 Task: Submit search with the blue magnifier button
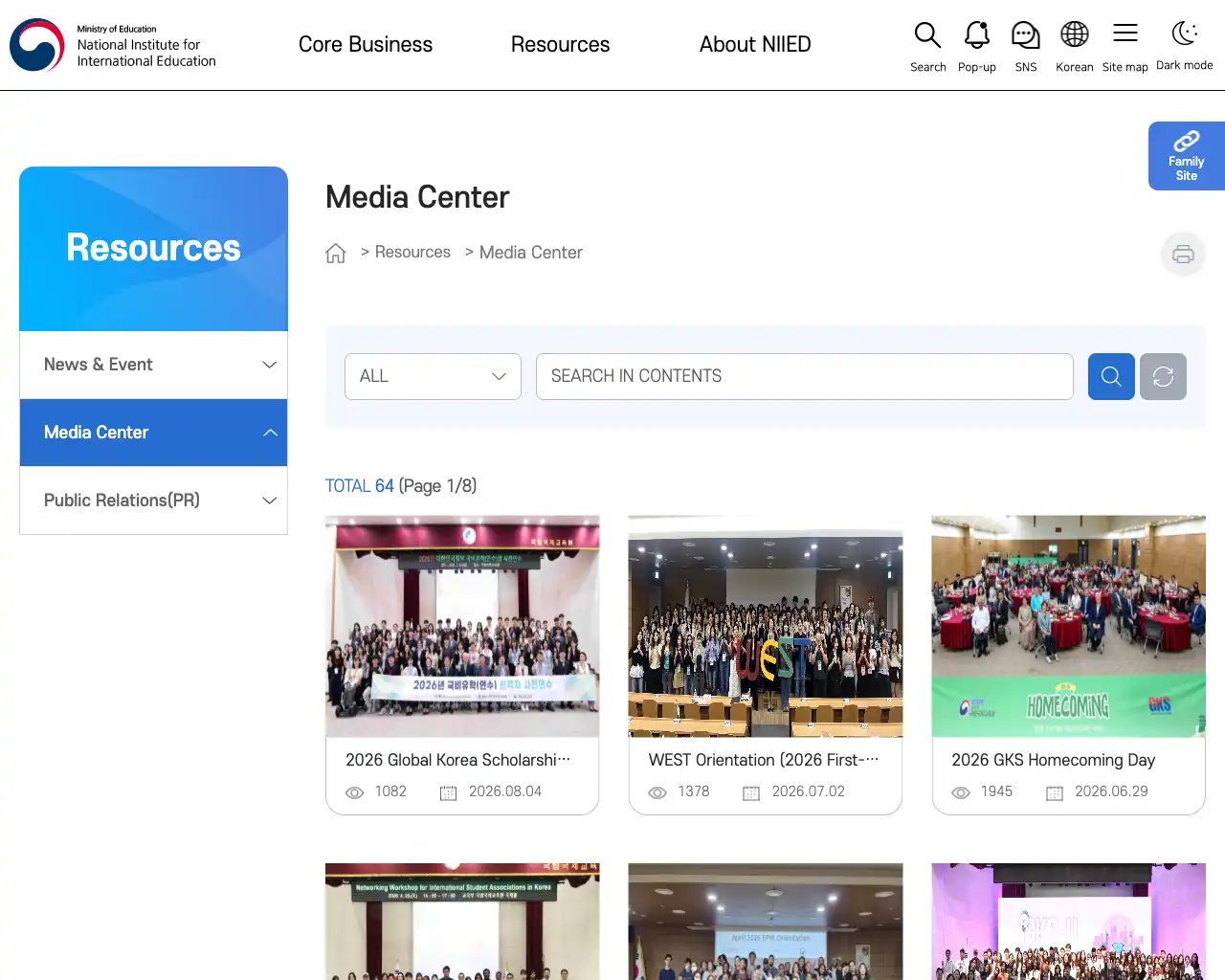pos(1111,376)
